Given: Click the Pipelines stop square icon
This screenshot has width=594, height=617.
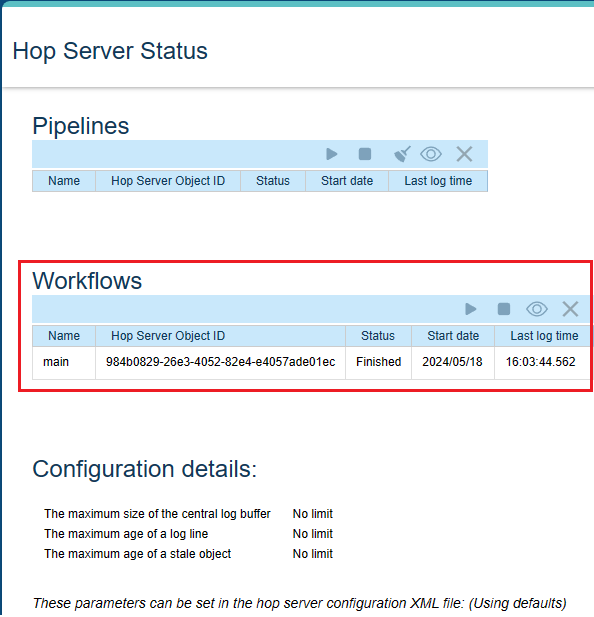Looking at the screenshot, I should [x=365, y=154].
